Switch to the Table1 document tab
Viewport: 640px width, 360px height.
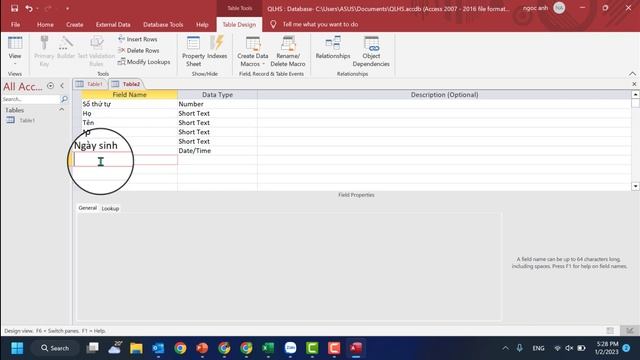(x=90, y=84)
